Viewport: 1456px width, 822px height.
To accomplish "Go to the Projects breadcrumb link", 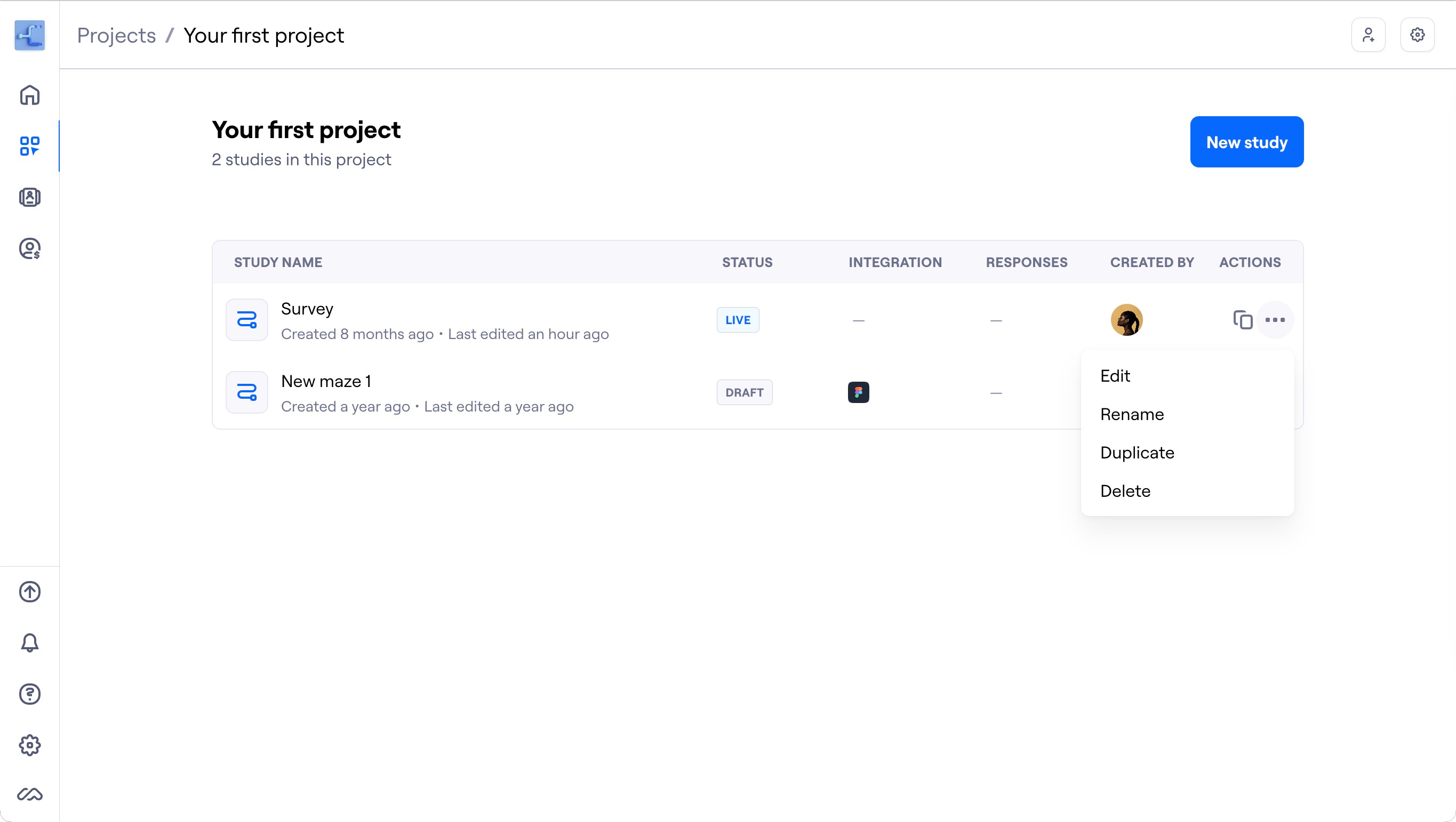I will (116, 36).
